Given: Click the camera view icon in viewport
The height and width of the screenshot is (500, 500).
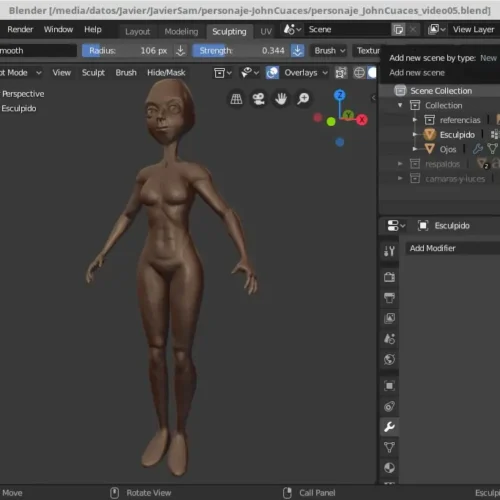Looking at the screenshot, I should click(x=259, y=99).
